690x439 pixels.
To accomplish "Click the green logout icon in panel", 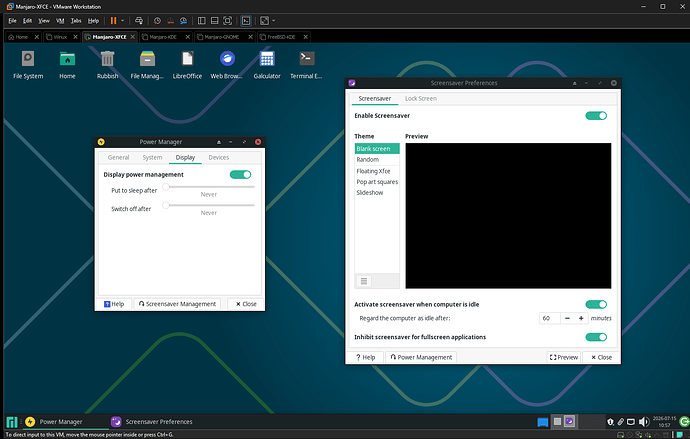I will 684,422.
